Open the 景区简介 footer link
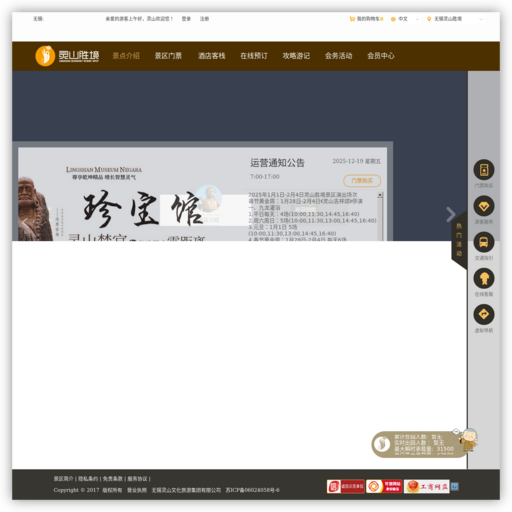The width and height of the screenshot is (512, 512). click(63, 479)
